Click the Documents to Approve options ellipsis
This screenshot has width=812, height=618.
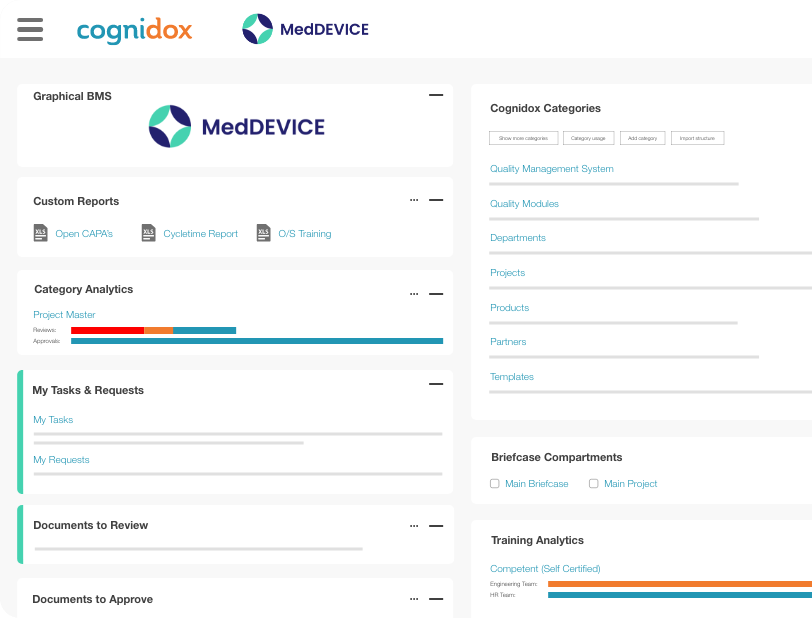tap(414, 599)
